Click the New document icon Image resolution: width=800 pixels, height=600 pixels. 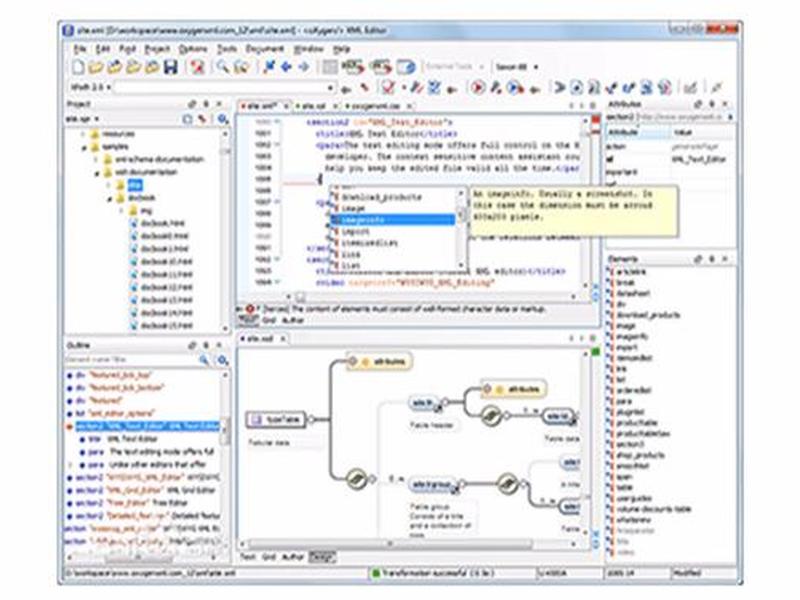pyautogui.click(x=78, y=66)
